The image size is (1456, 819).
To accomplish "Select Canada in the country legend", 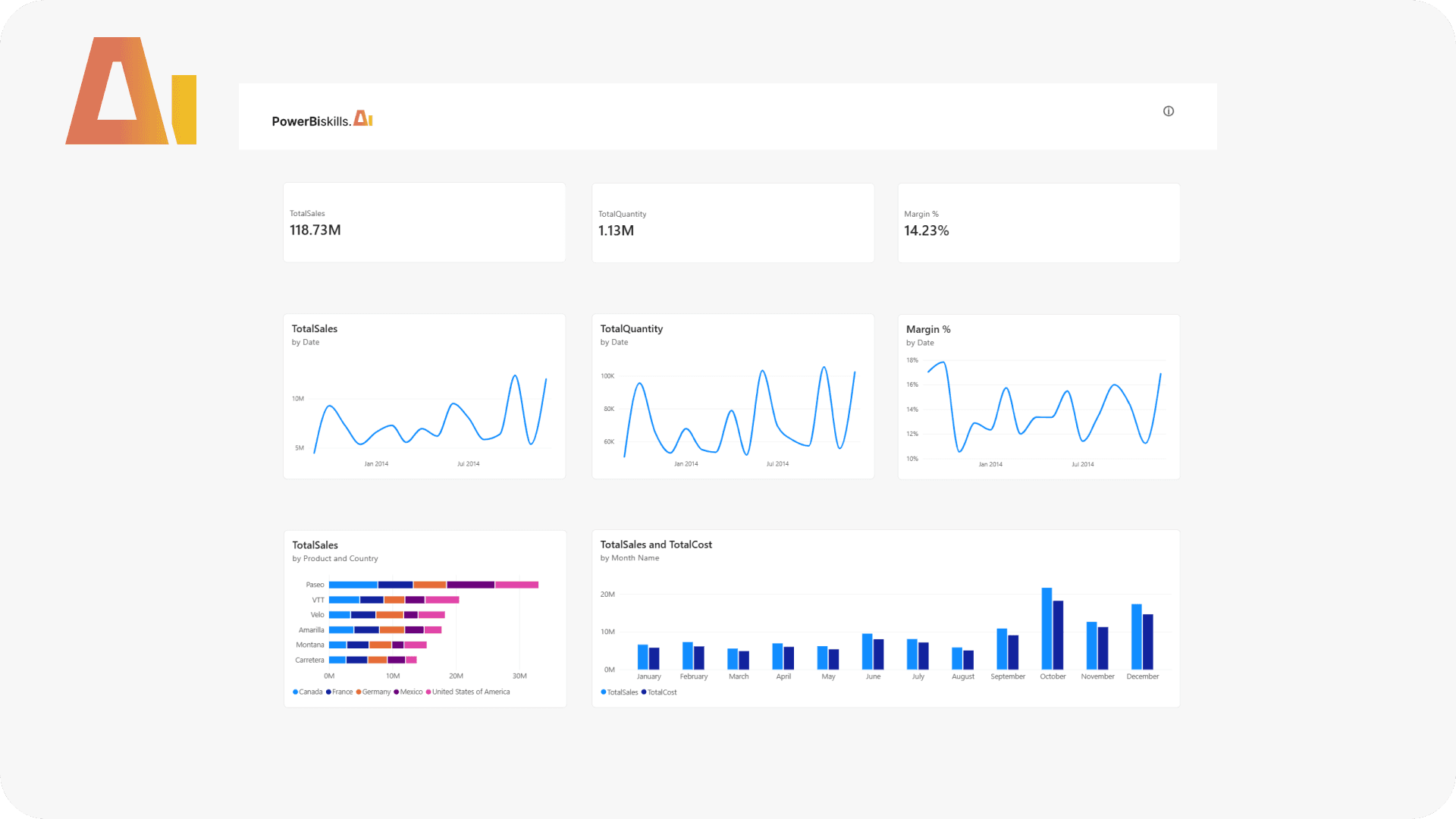I will click(x=308, y=692).
